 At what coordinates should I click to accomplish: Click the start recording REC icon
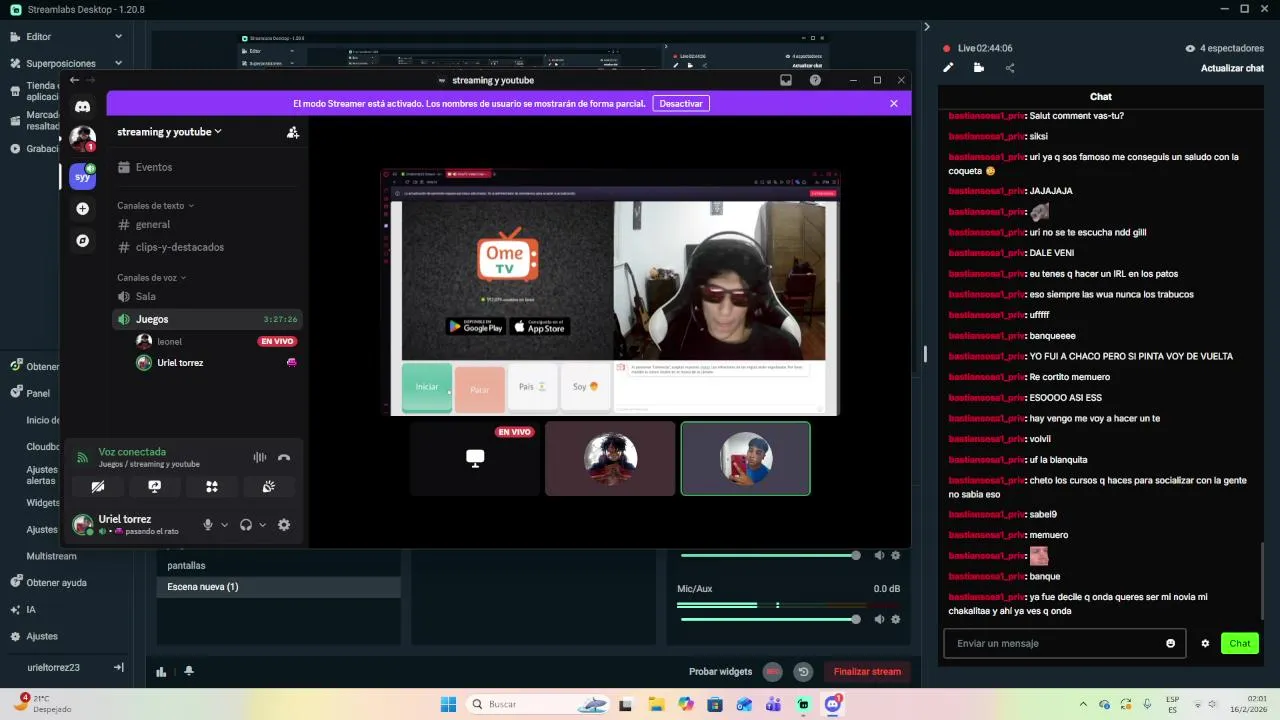pos(773,672)
